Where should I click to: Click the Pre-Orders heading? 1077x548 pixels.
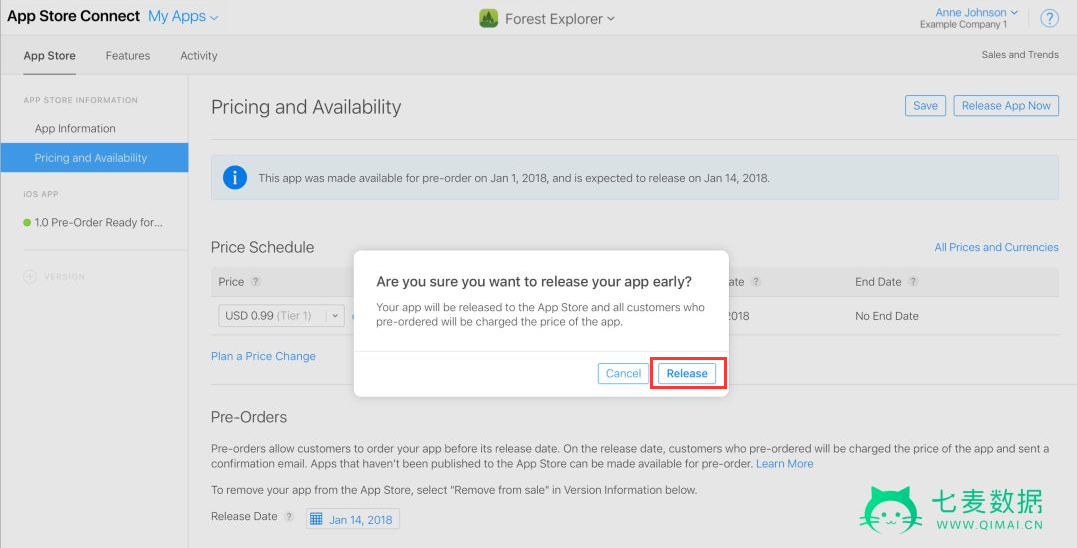[249, 417]
